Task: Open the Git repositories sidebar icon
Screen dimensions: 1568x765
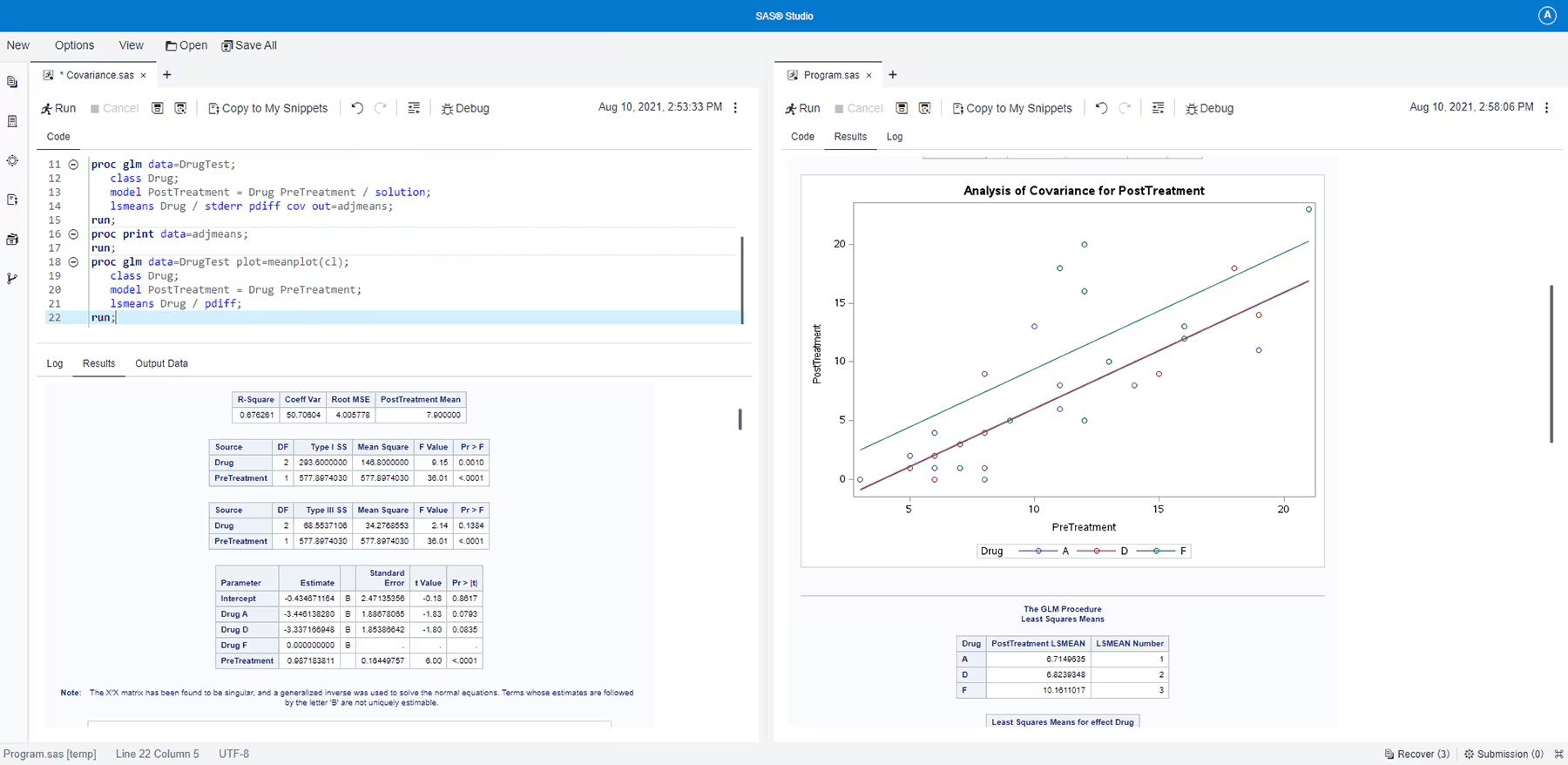Action: [x=12, y=279]
